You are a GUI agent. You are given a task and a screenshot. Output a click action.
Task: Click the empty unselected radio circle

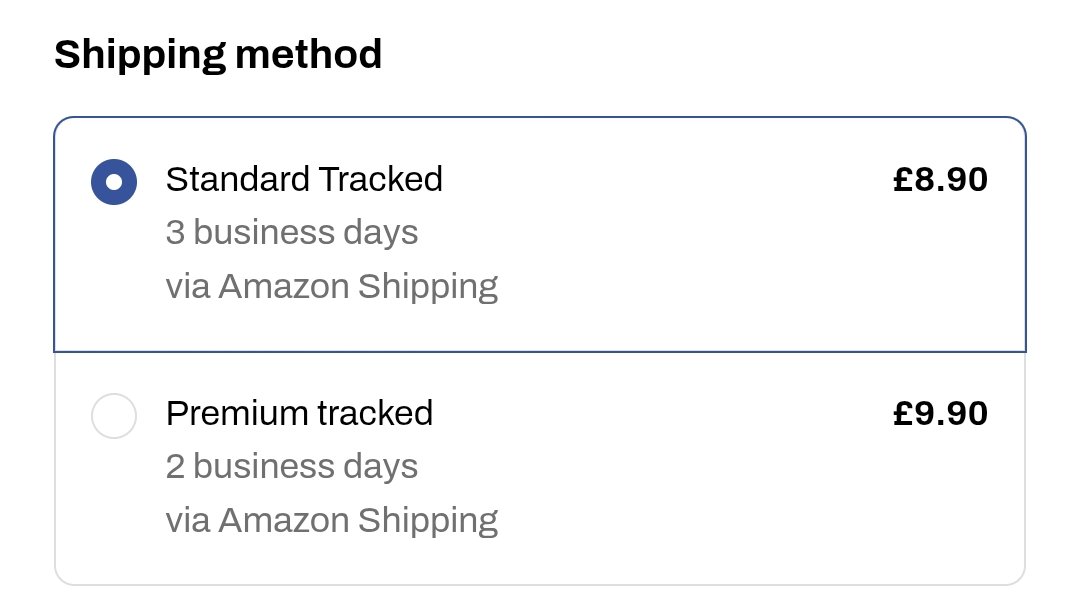pos(114,416)
